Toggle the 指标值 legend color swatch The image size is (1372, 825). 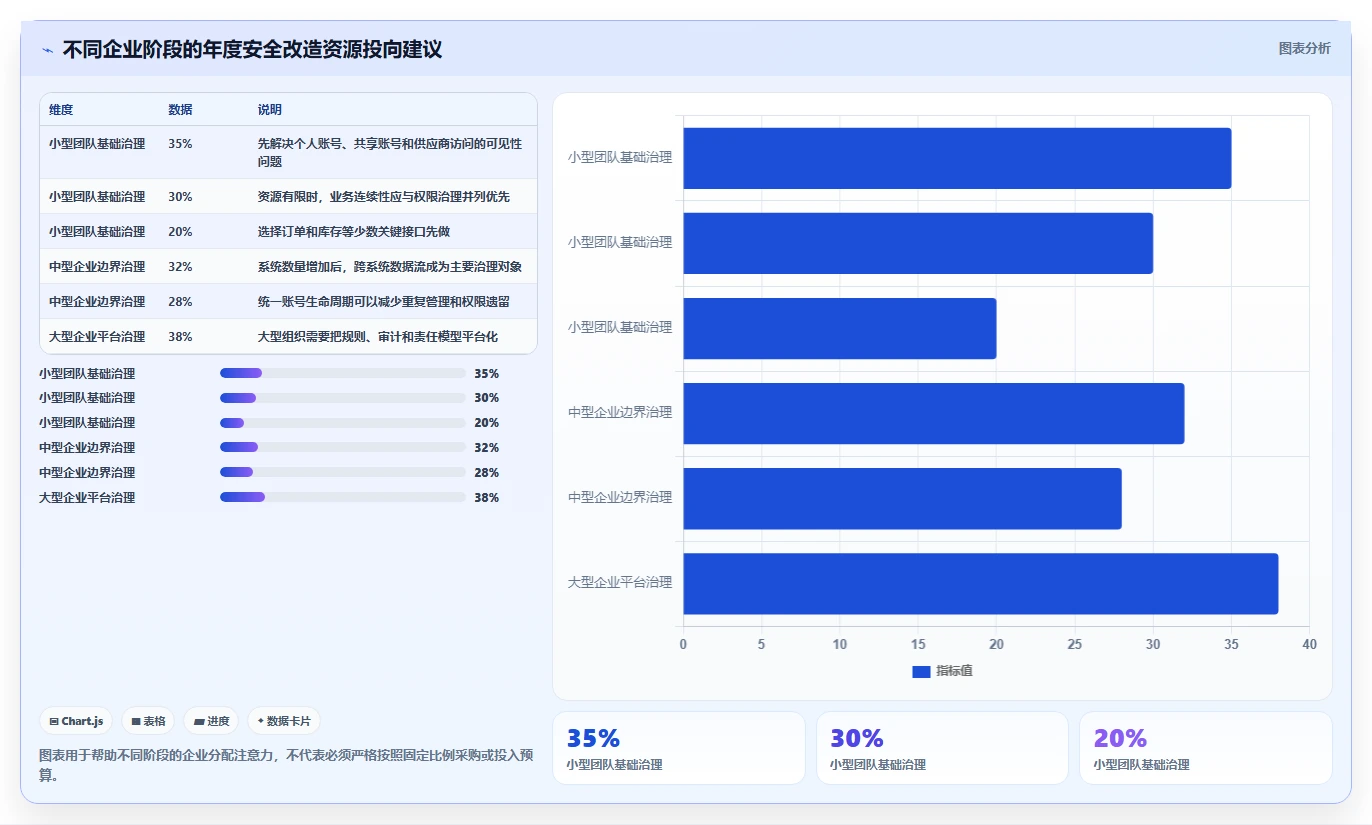pyautogui.click(x=921, y=671)
